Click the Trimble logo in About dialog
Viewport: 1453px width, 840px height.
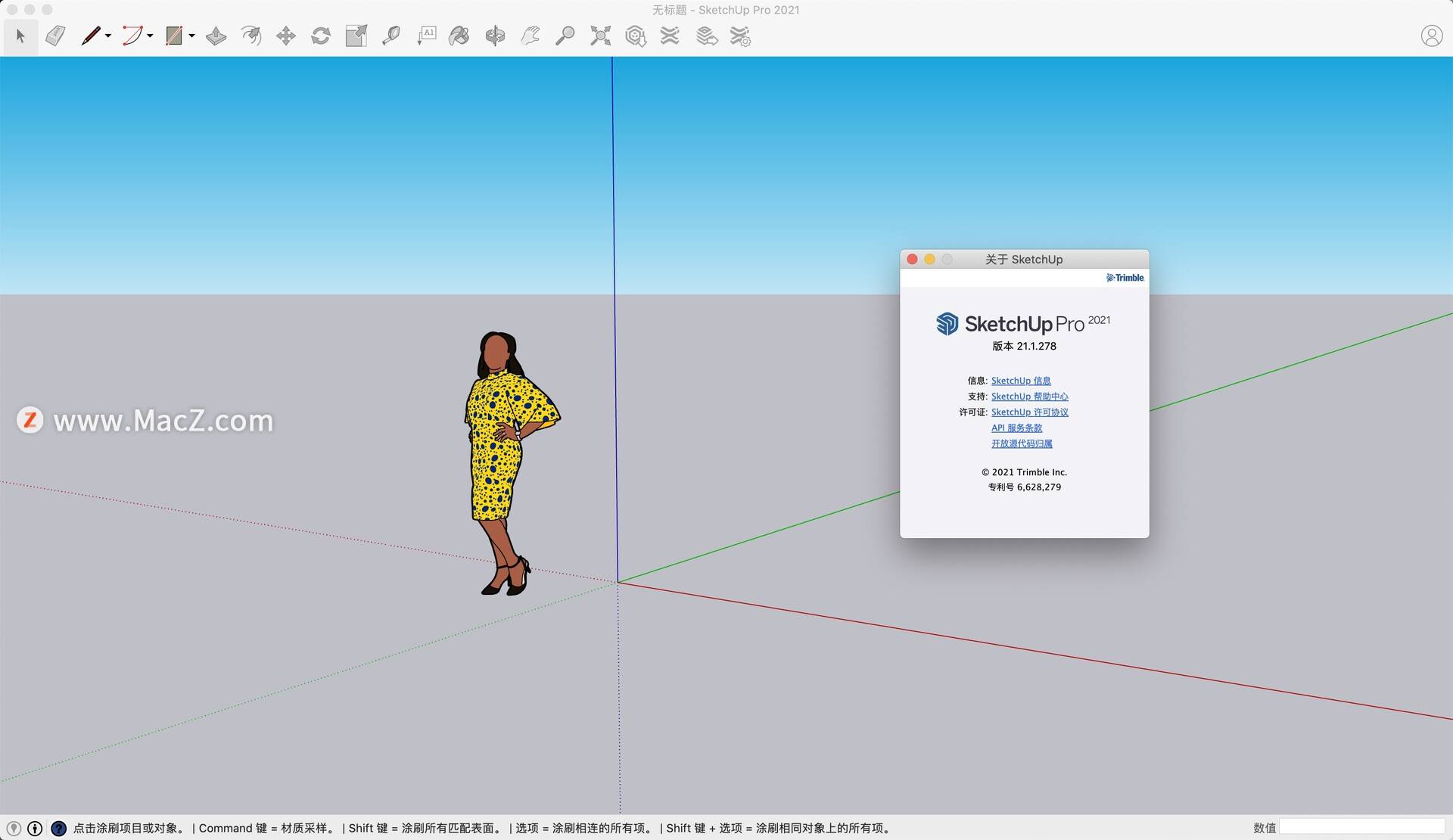(1125, 278)
